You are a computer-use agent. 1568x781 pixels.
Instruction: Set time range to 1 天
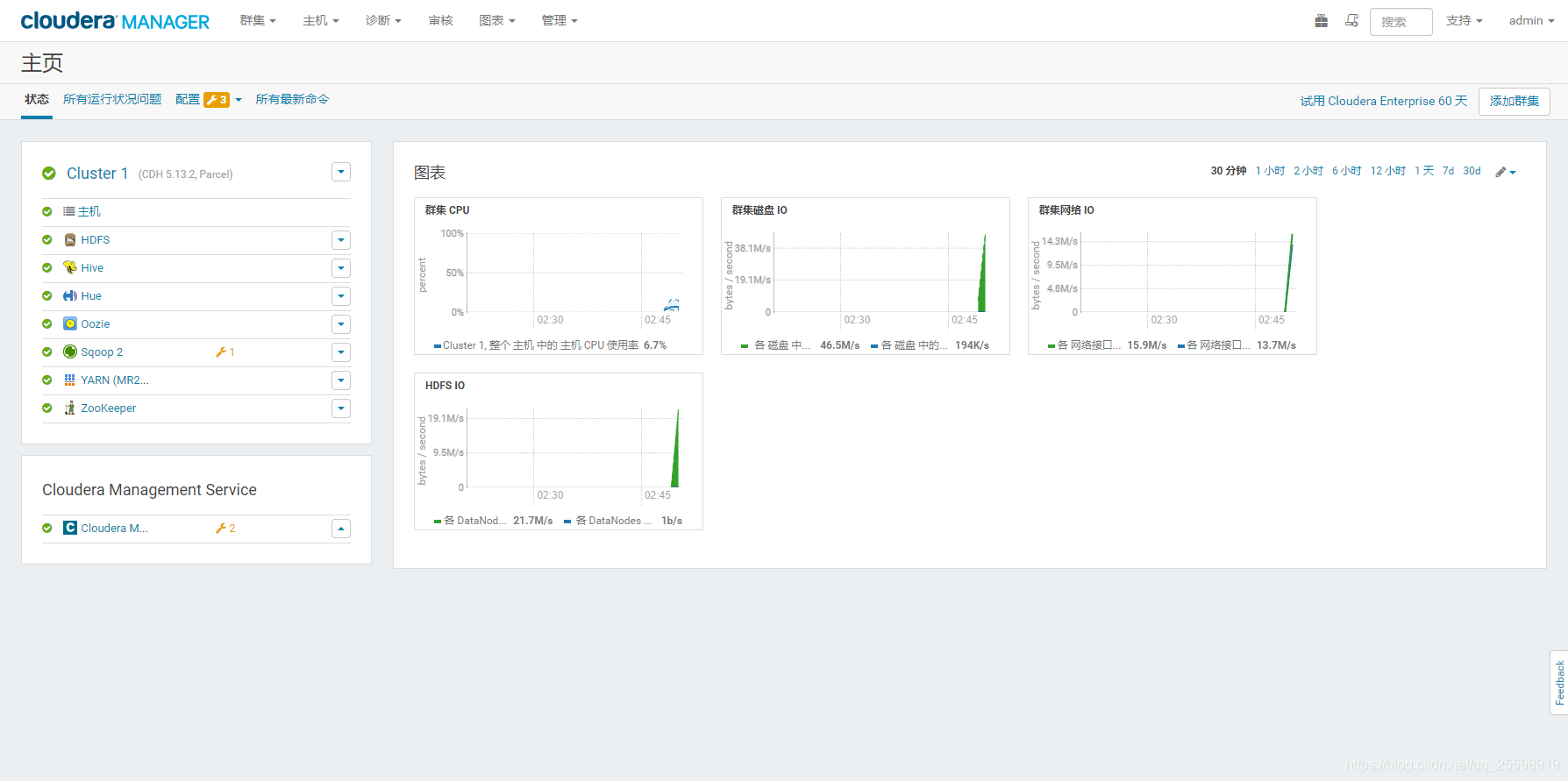click(1424, 171)
